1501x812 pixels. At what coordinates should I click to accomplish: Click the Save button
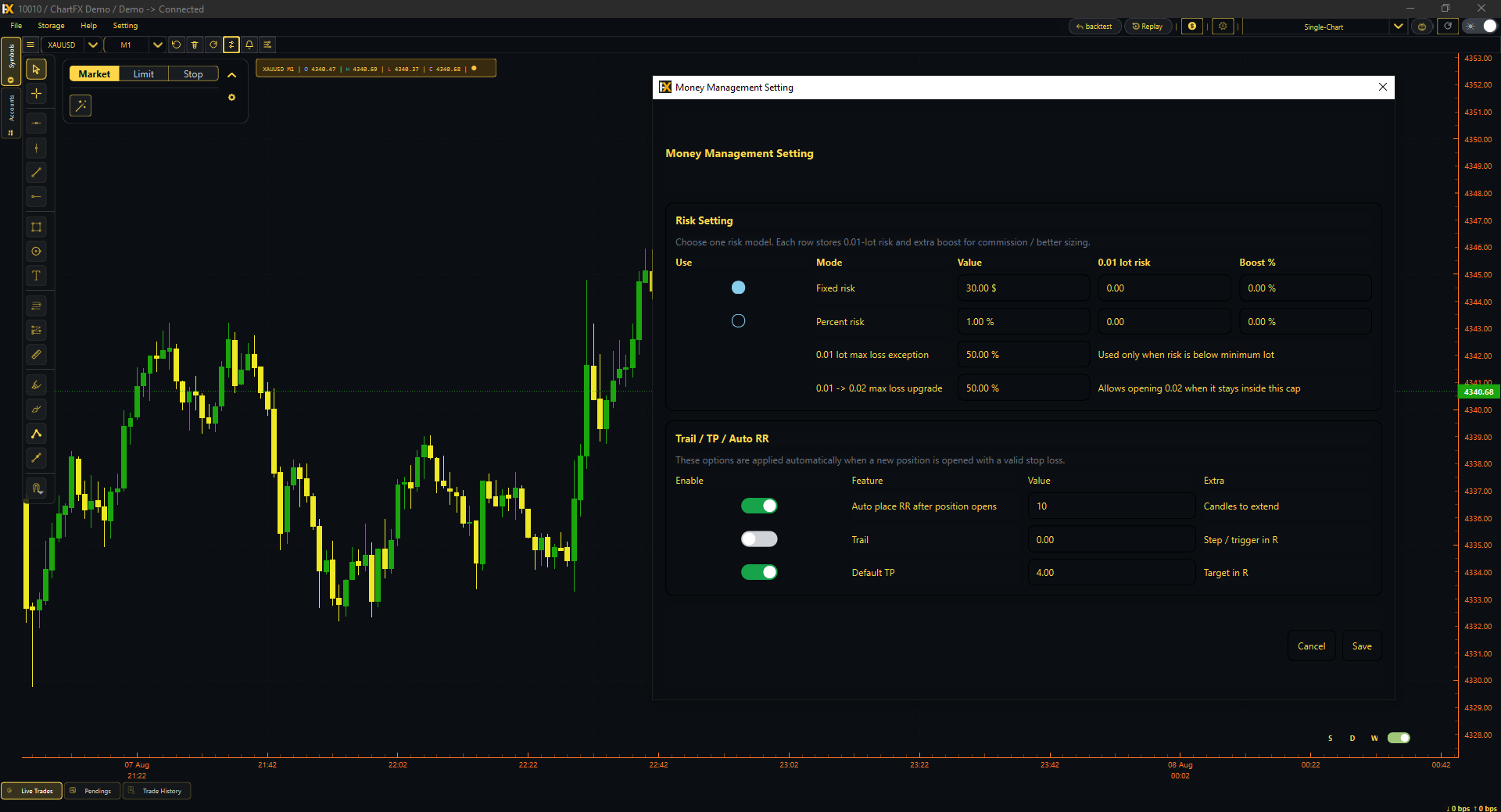click(1362, 646)
